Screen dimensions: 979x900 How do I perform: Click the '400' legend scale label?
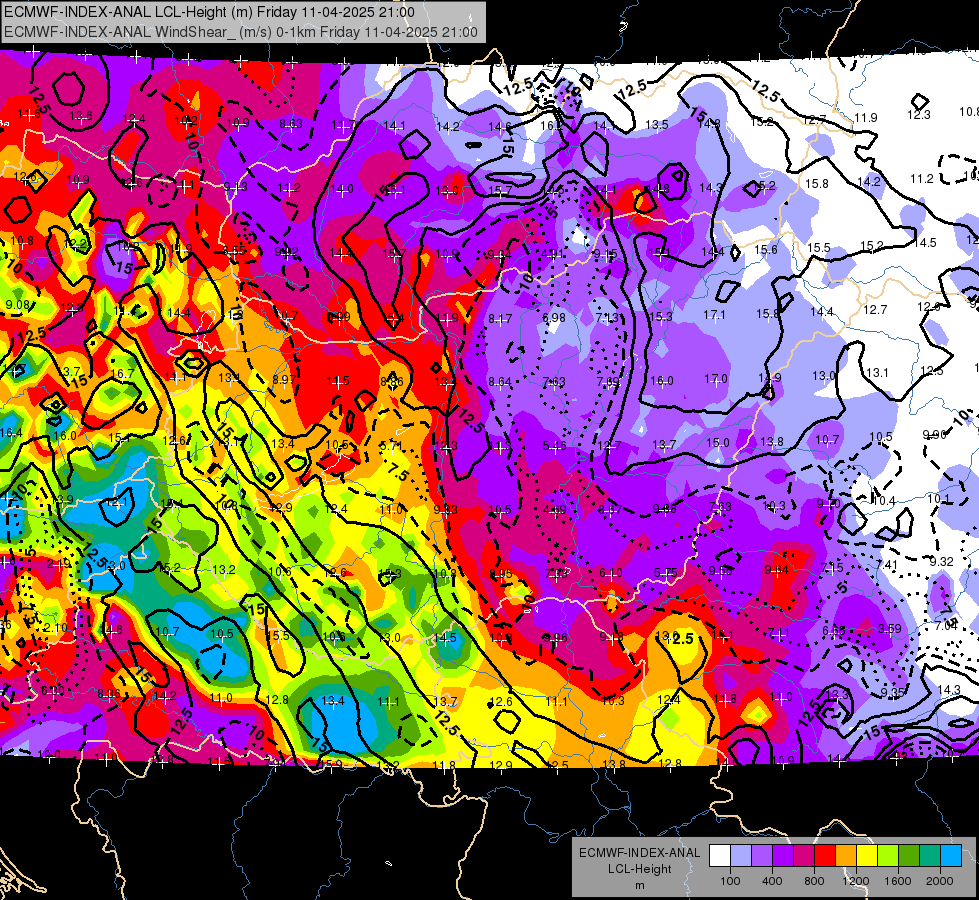point(772,881)
